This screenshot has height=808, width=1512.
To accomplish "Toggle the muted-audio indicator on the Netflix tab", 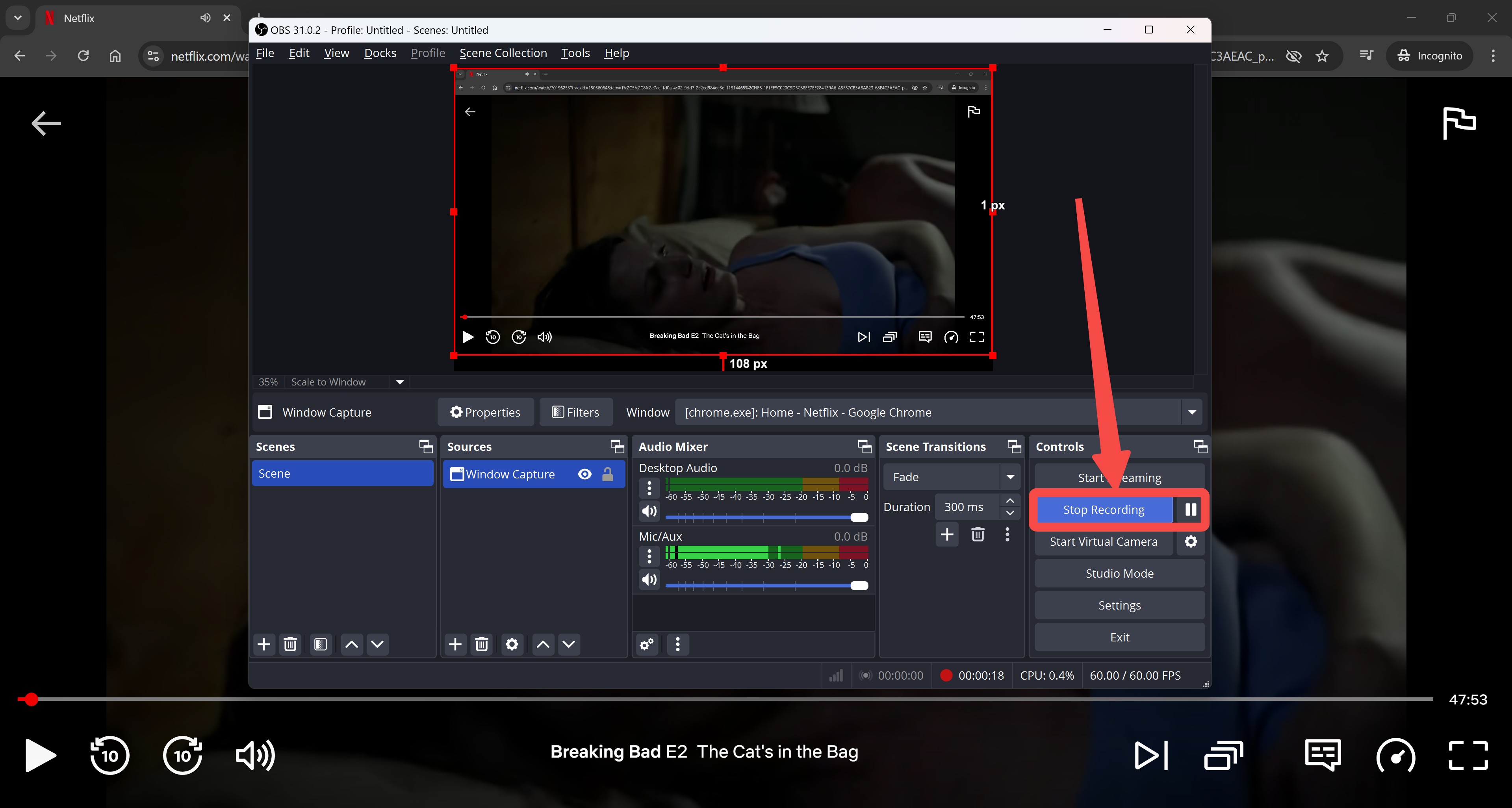I will (205, 18).
